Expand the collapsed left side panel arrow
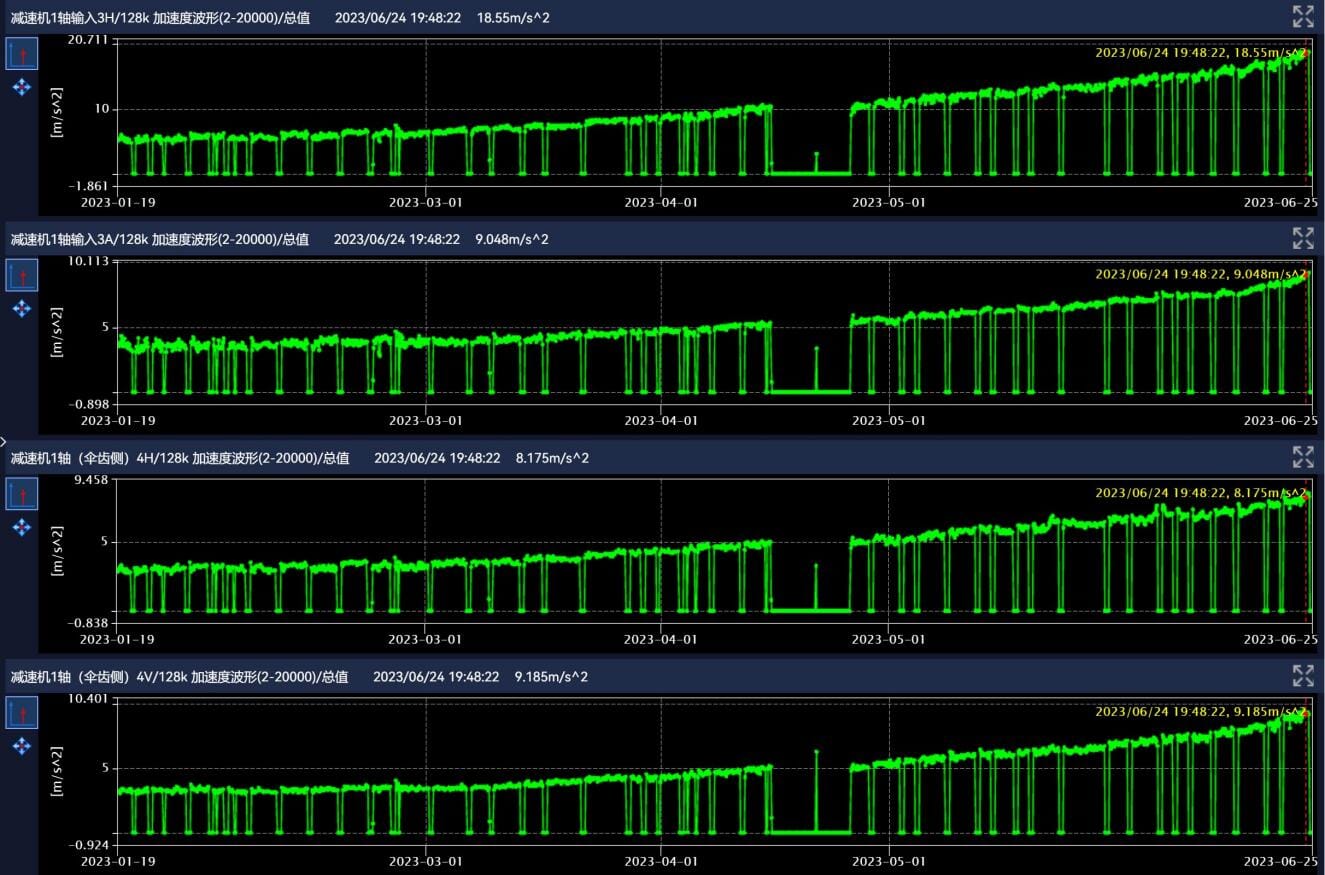This screenshot has width=1325, height=875. (x=4, y=440)
